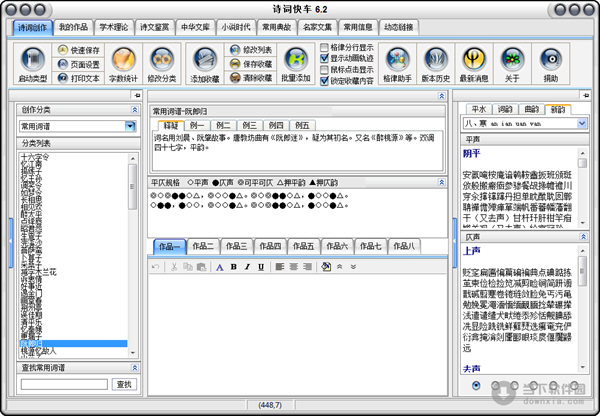Click the paste clipboard icon
600x416 pixels.
pos(201,267)
